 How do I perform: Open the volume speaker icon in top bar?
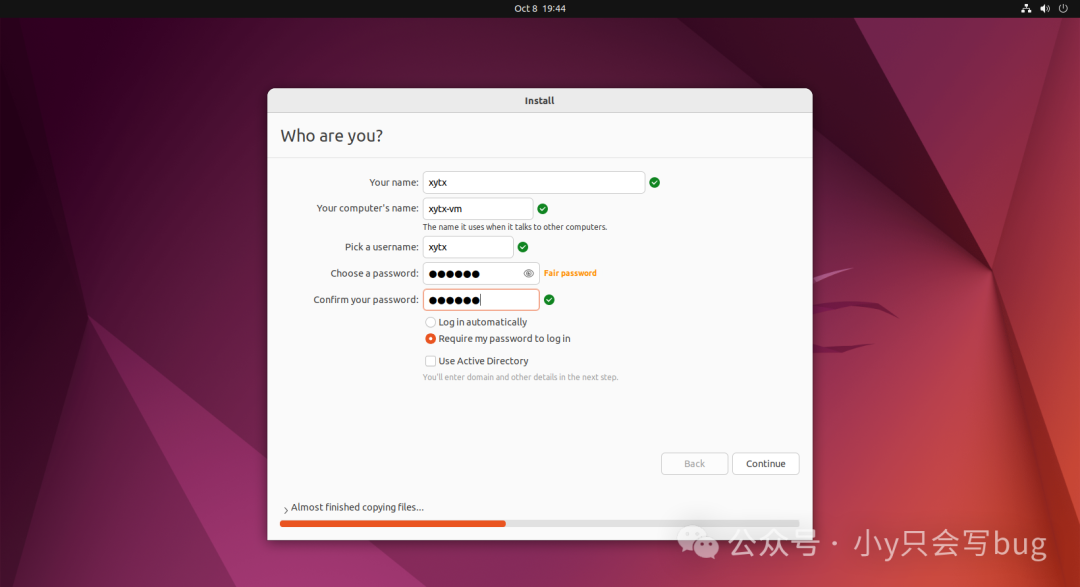coord(1045,8)
